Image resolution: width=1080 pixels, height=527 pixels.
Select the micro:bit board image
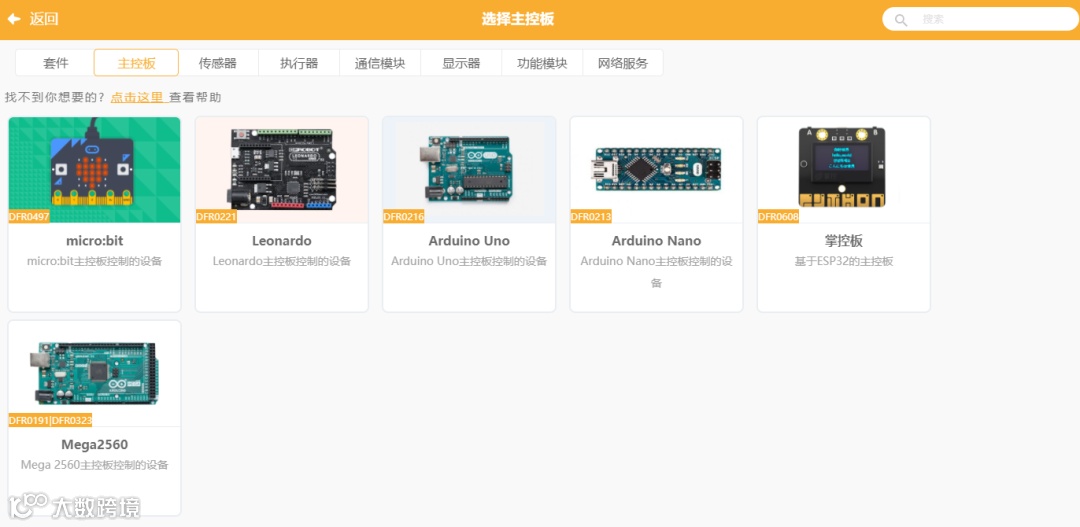(x=94, y=169)
